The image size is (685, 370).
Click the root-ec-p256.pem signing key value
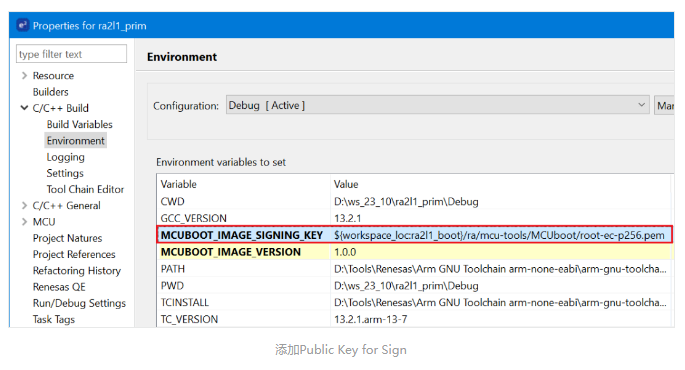coord(499,235)
